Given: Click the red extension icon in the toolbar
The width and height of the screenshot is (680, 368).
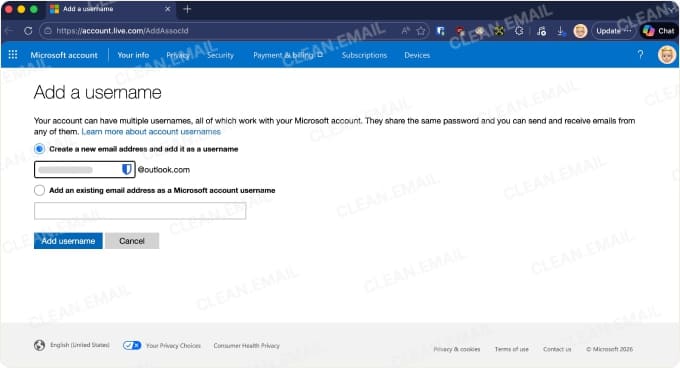Looking at the screenshot, I should click(460, 31).
